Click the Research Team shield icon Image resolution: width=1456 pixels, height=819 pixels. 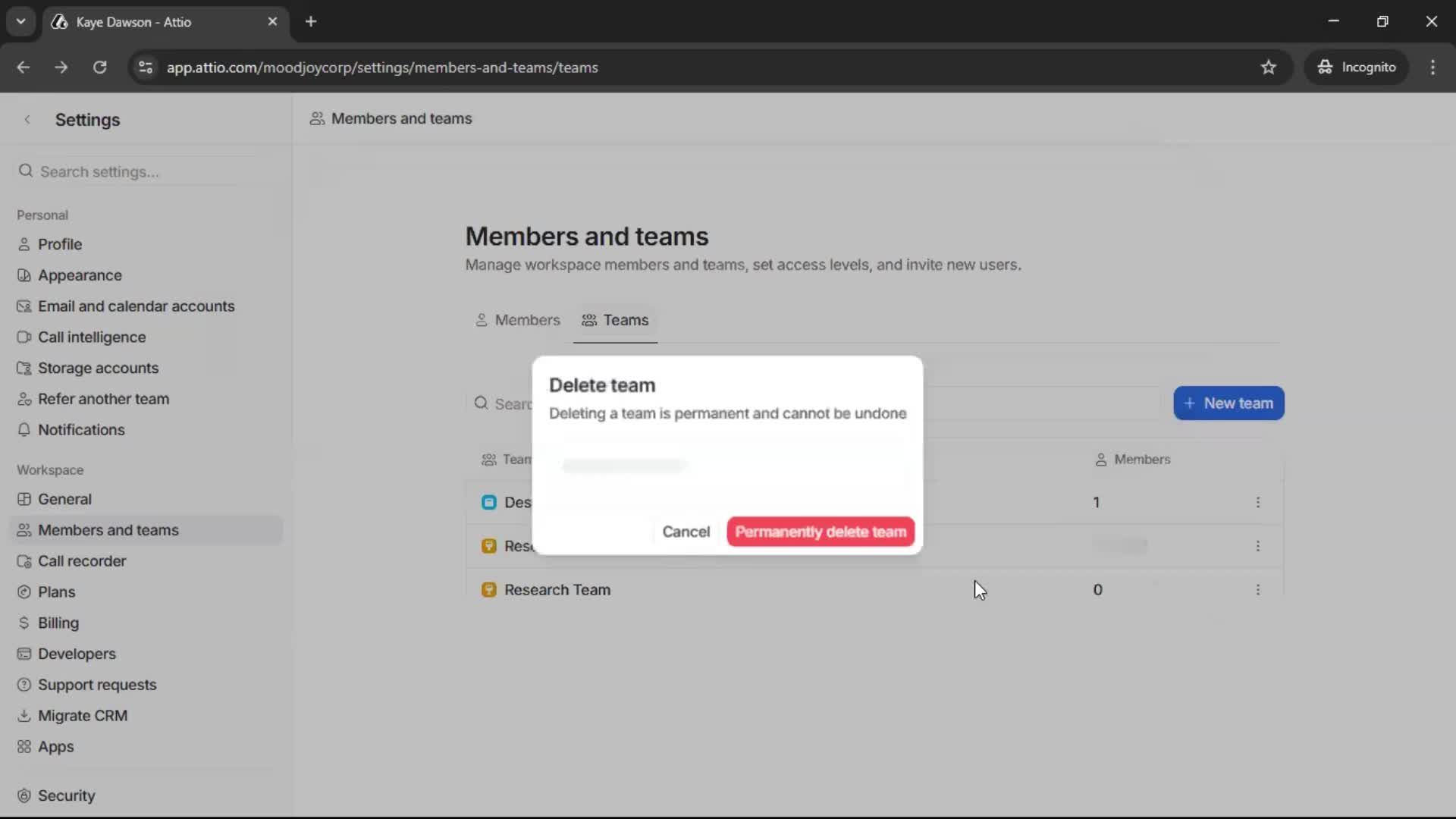pyautogui.click(x=488, y=589)
